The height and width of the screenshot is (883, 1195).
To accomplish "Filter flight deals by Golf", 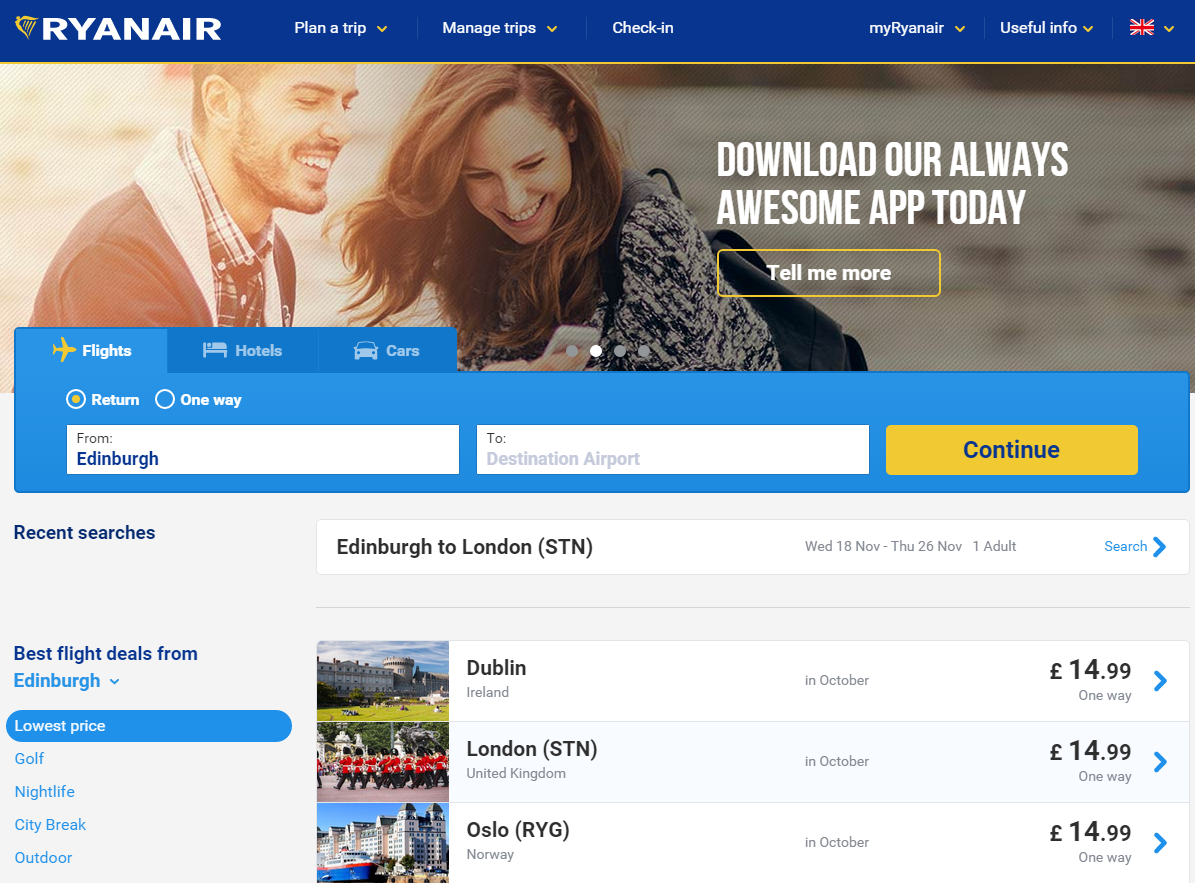I will [x=29, y=759].
